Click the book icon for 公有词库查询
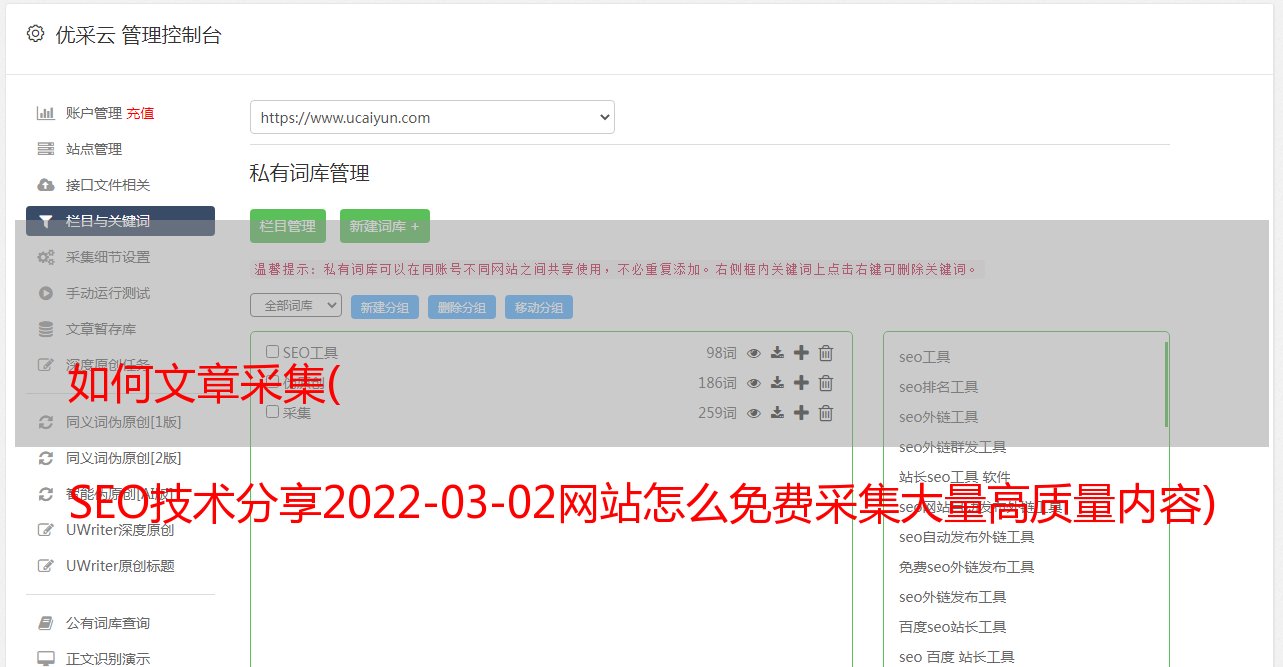 pos(46,623)
